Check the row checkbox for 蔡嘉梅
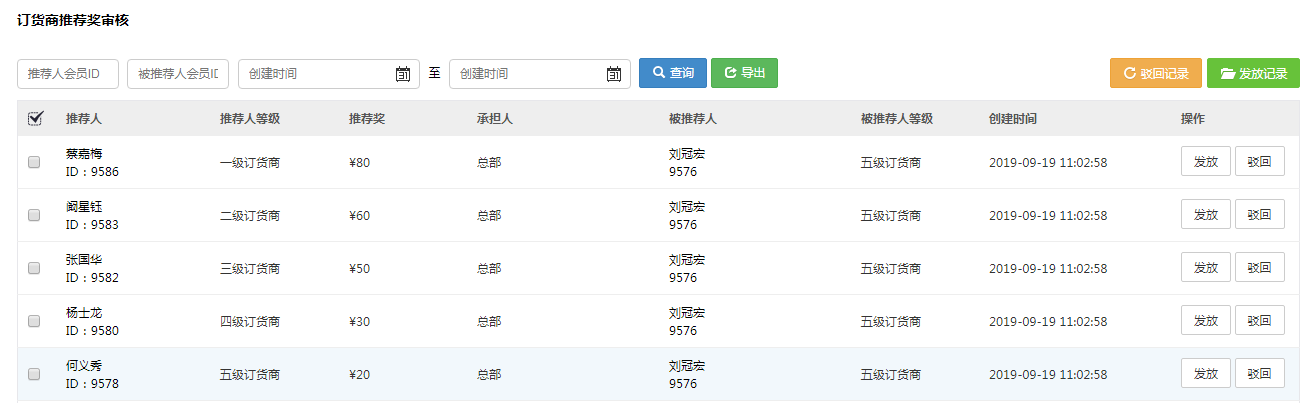The height and width of the screenshot is (403, 1306). pos(34,162)
